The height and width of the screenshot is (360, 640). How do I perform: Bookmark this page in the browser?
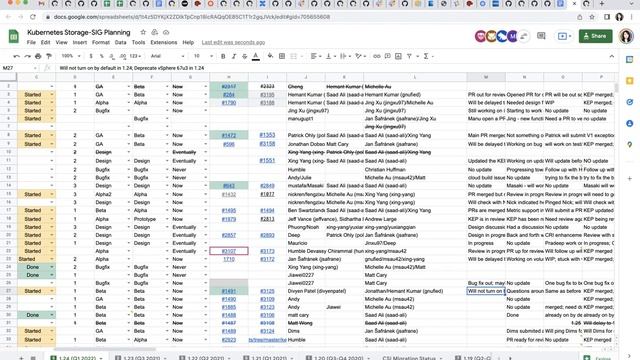point(592,17)
